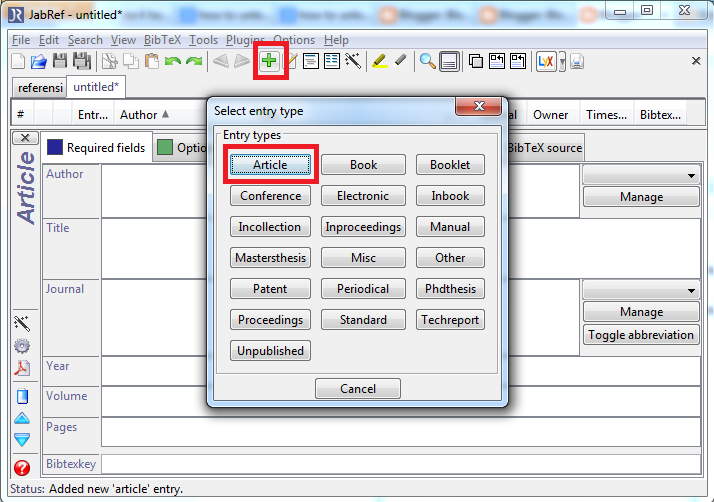Choose the Book entry type
Viewport: 714px width, 502px height.
[x=363, y=164]
